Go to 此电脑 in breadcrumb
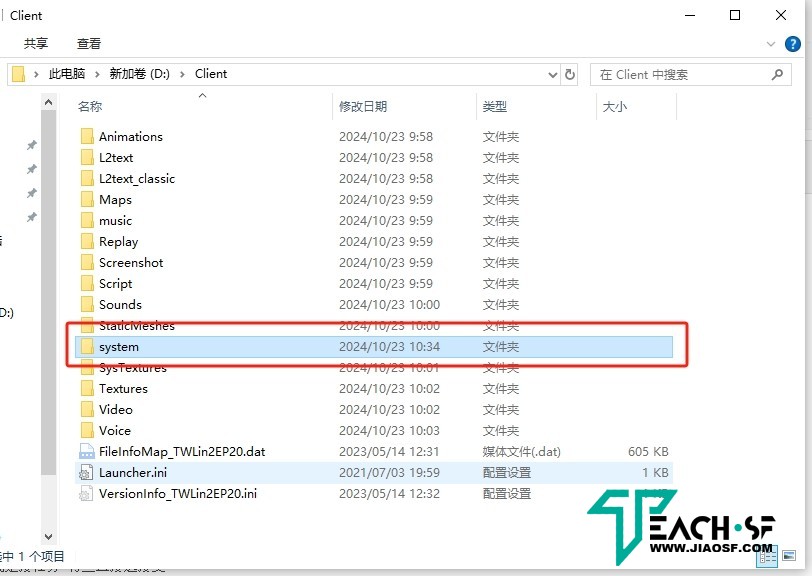The height and width of the screenshot is (576, 812). point(67,74)
